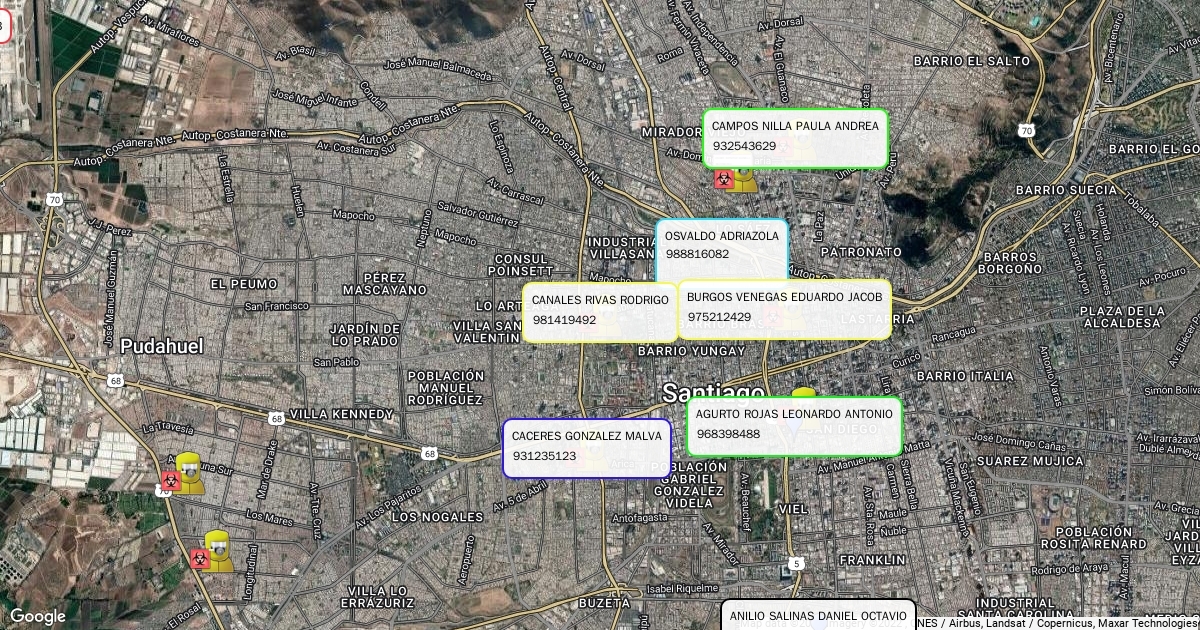The height and width of the screenshot is (630, 1200).
Task: Select the hazmat suit marker beside Longitudinal street
Action: coord(218,551)
